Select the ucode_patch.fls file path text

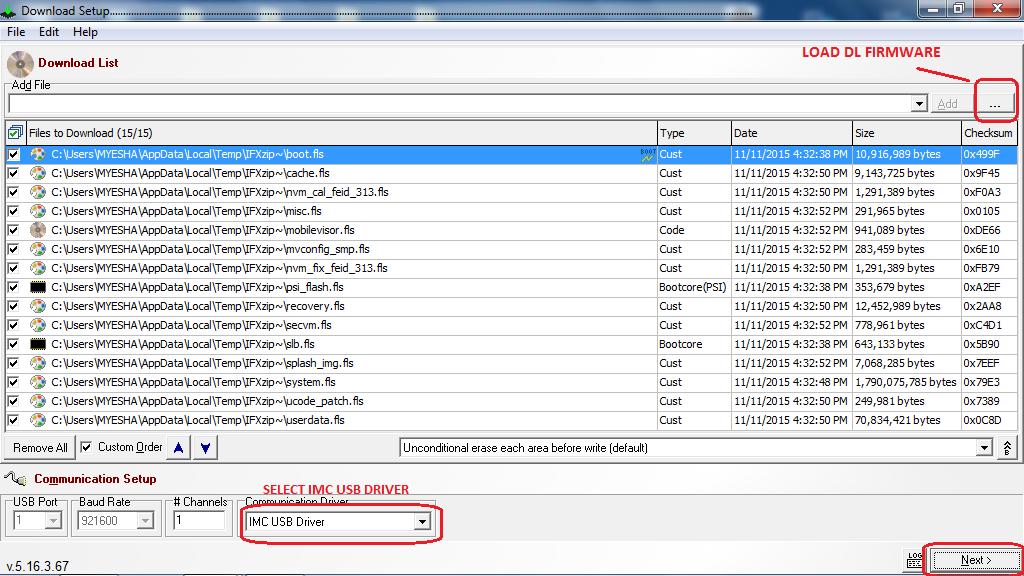click(x=207, y=401)
